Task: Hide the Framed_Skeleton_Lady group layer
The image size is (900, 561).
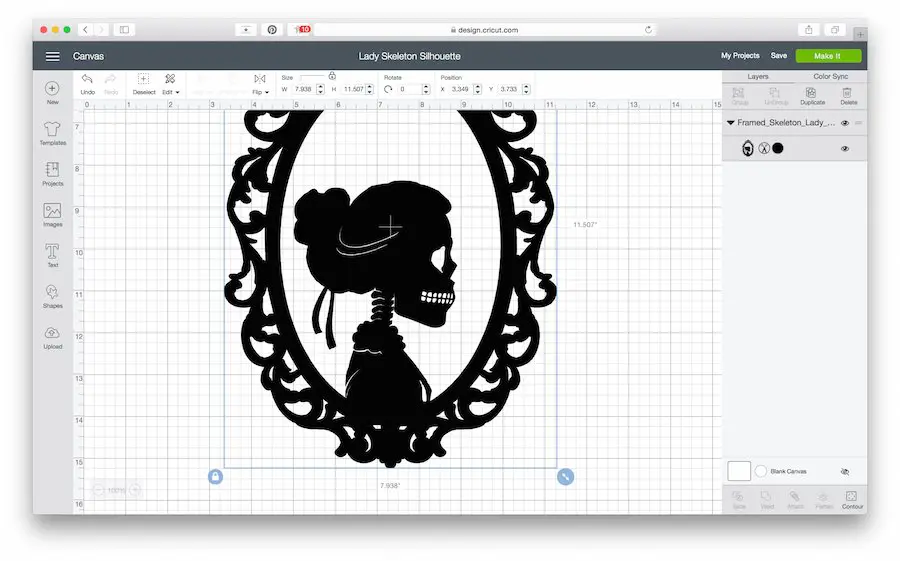Action: pyautogui.click(x=844, y=123)
